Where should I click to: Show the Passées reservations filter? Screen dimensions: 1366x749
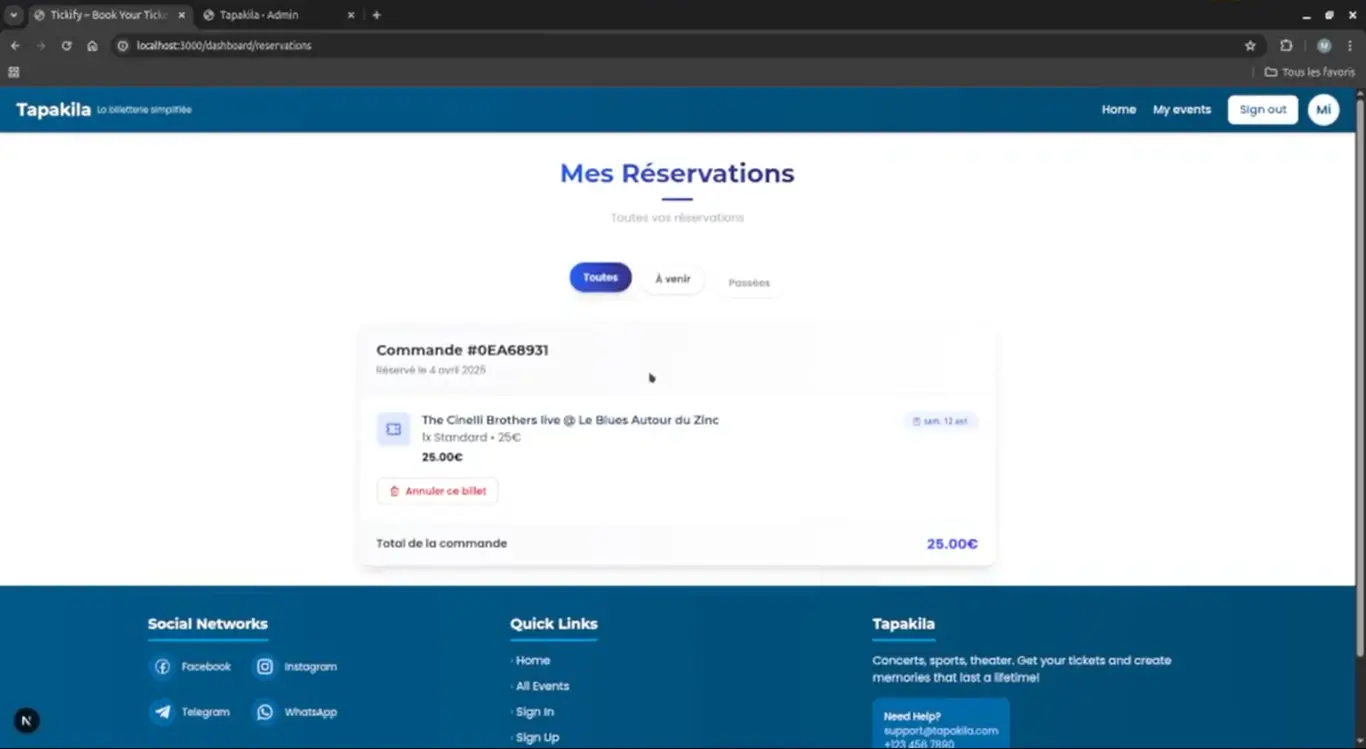click(749, 283)
